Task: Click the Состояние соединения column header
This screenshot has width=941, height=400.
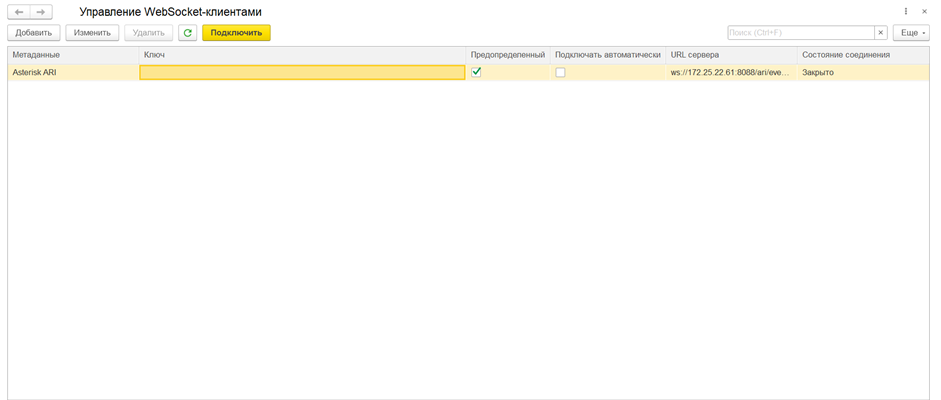Action: tap(862, 54)
